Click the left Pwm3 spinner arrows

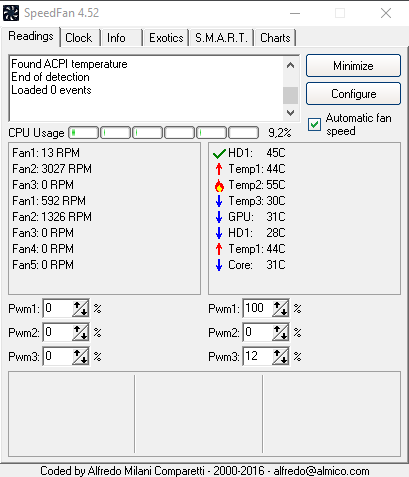click(80, 357)
